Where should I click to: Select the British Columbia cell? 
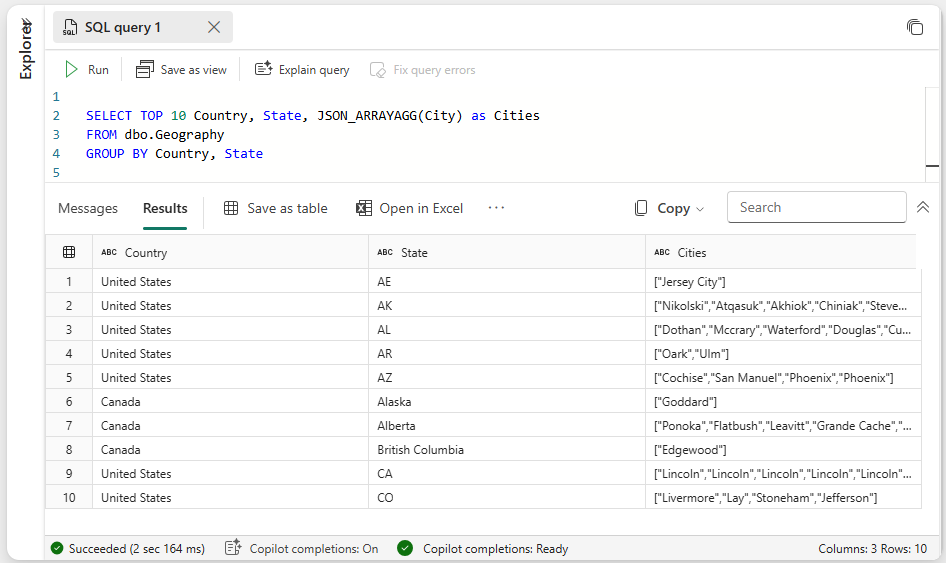(507, 450)
